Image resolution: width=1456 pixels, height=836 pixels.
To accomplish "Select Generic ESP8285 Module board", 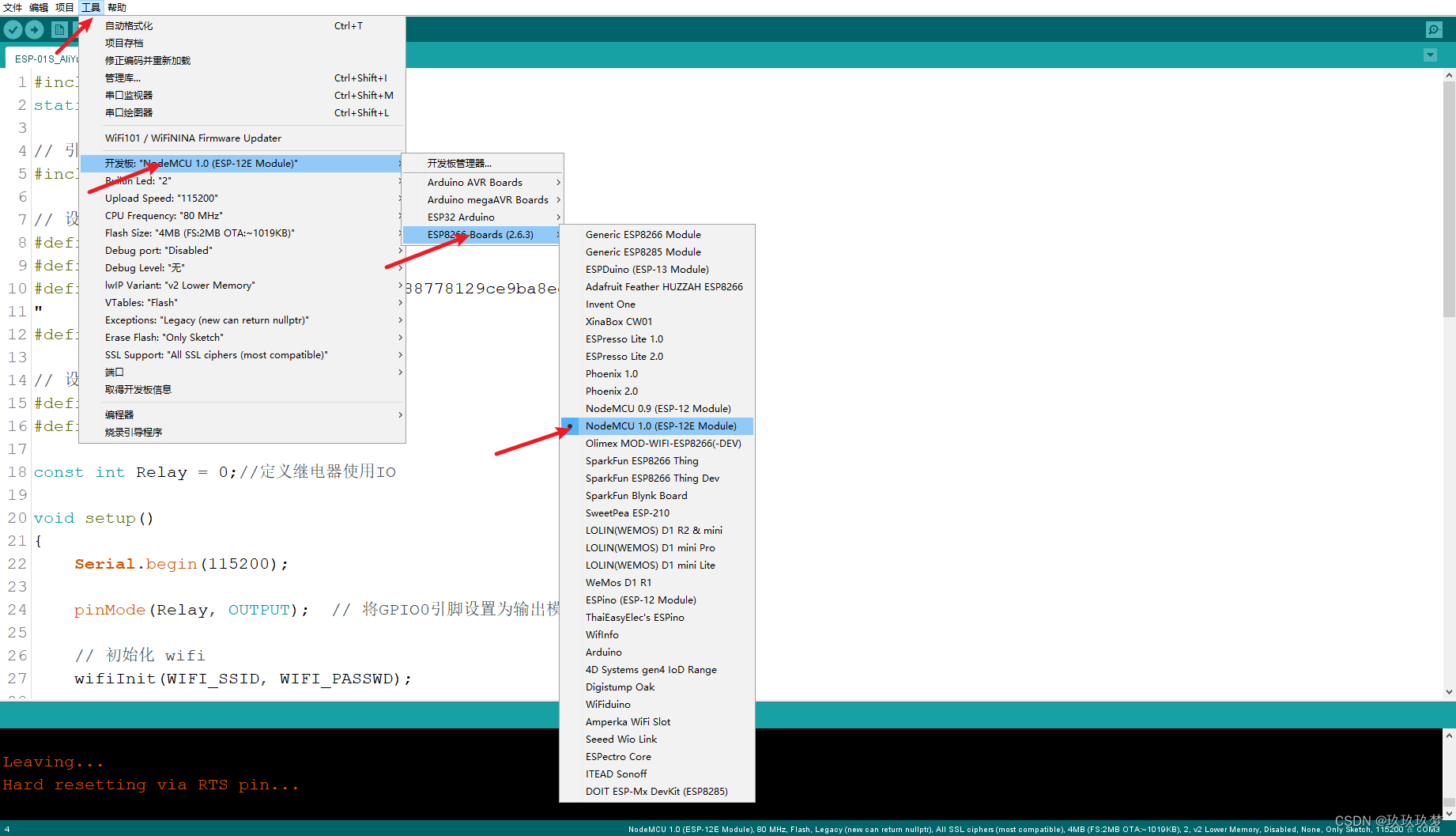I will click(657, 252).
